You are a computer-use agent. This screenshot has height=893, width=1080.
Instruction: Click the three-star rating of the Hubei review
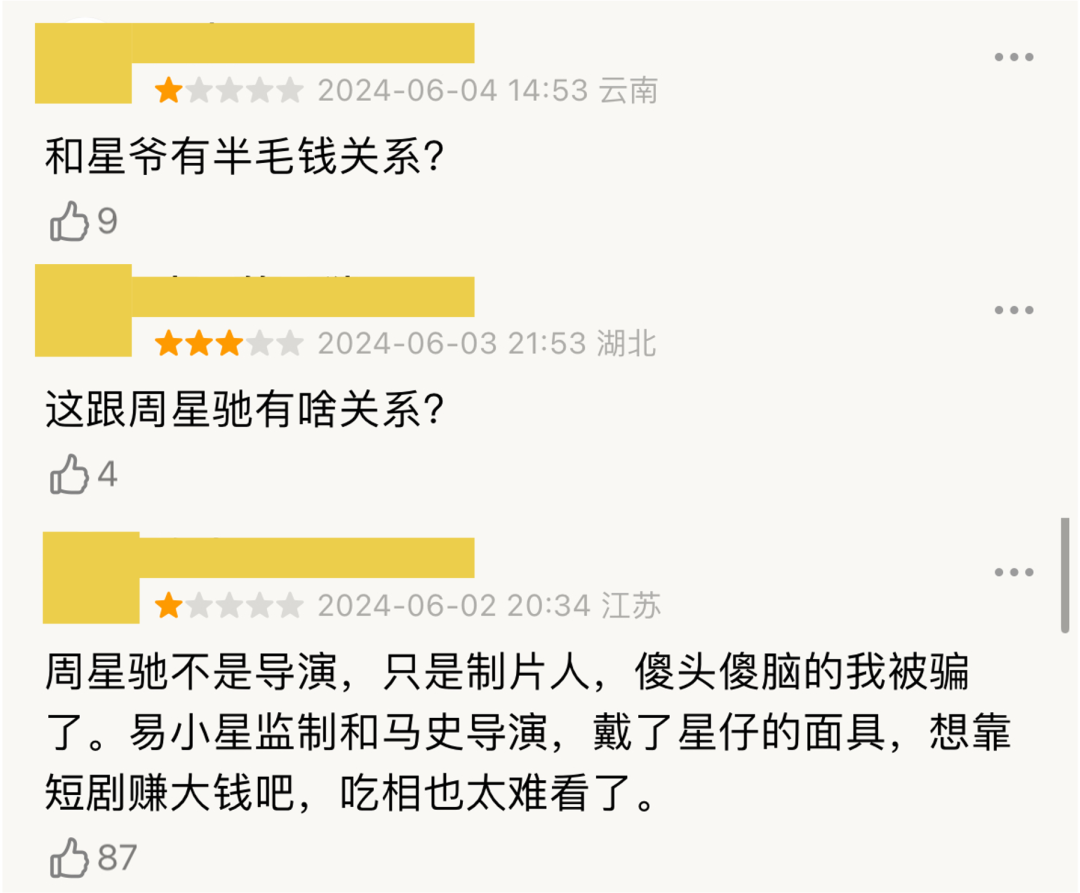coord(230,343)
